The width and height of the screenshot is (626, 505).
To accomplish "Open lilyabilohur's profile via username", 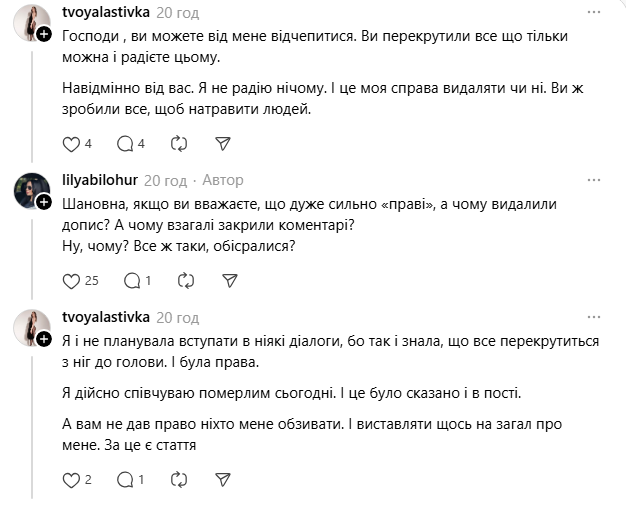I will 99,181.
